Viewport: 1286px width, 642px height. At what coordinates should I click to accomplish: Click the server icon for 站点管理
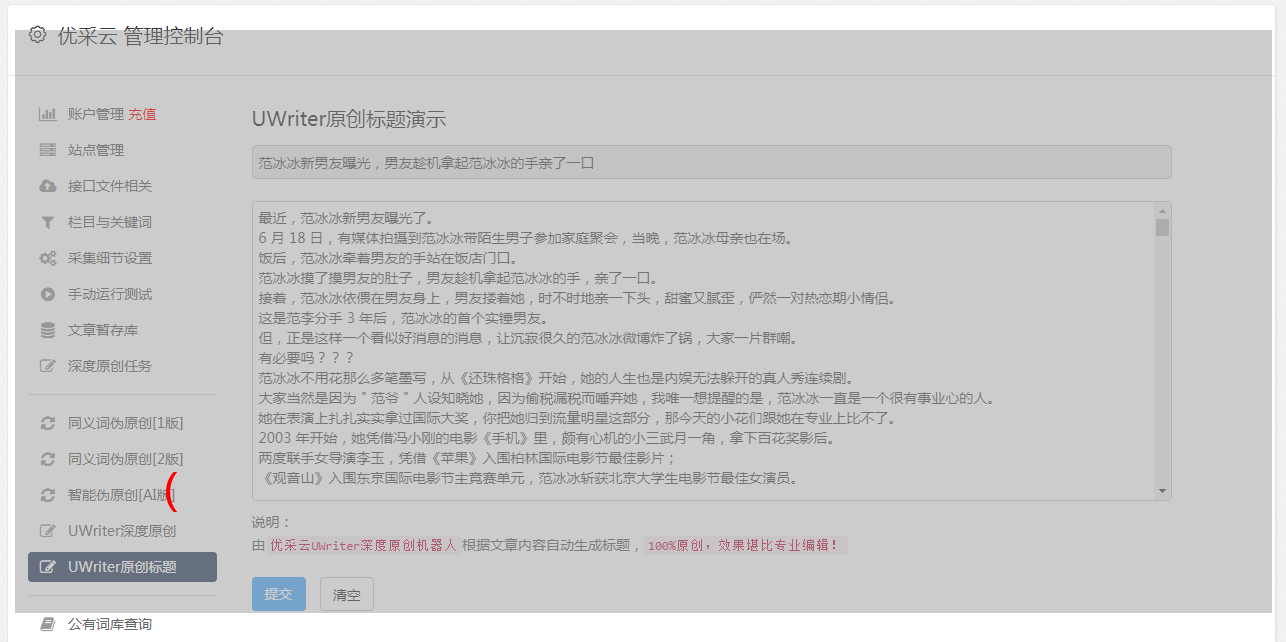pos(47,150)
